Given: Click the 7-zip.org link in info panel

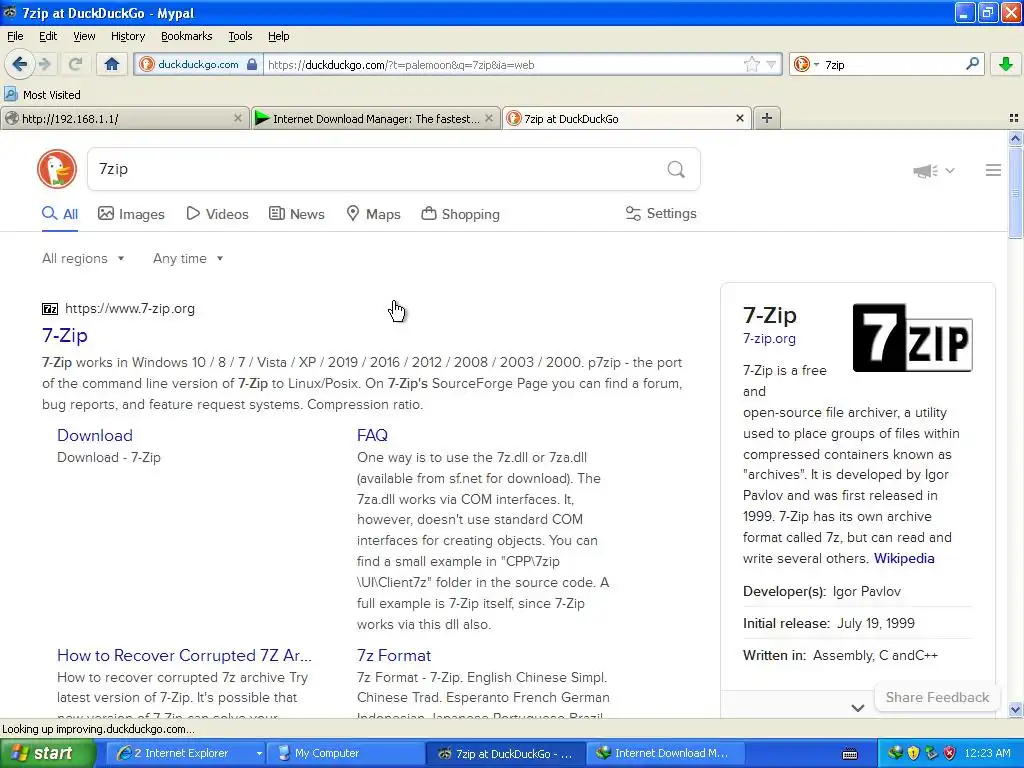Looking at the screenshot, I should click(769, 339).
